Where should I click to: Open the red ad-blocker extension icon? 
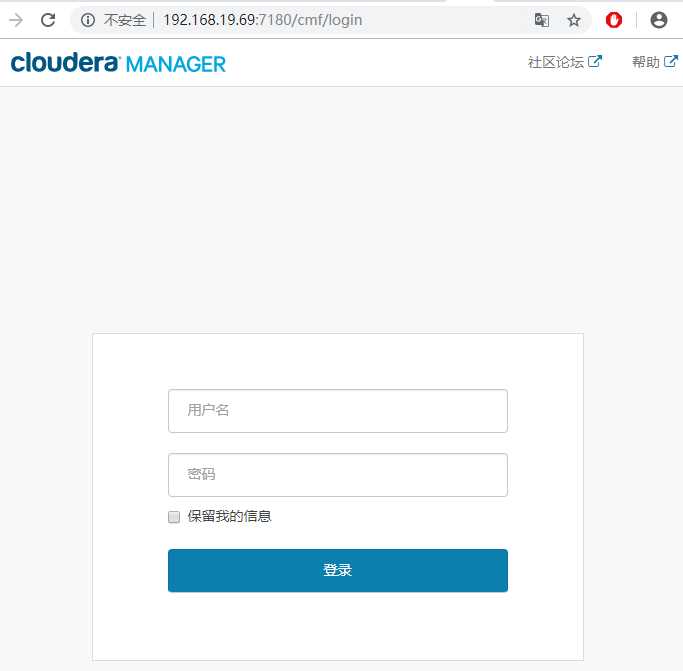click(x=614, y=20)
